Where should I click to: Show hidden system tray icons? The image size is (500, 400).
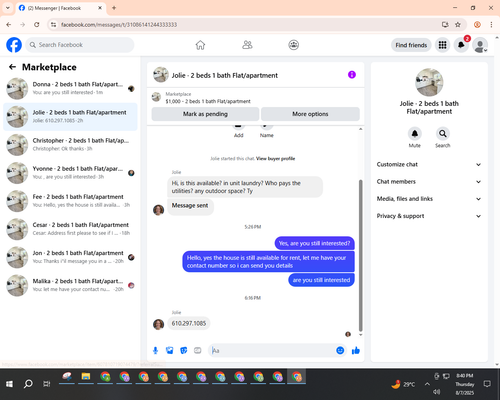click(x=427, y=384)
